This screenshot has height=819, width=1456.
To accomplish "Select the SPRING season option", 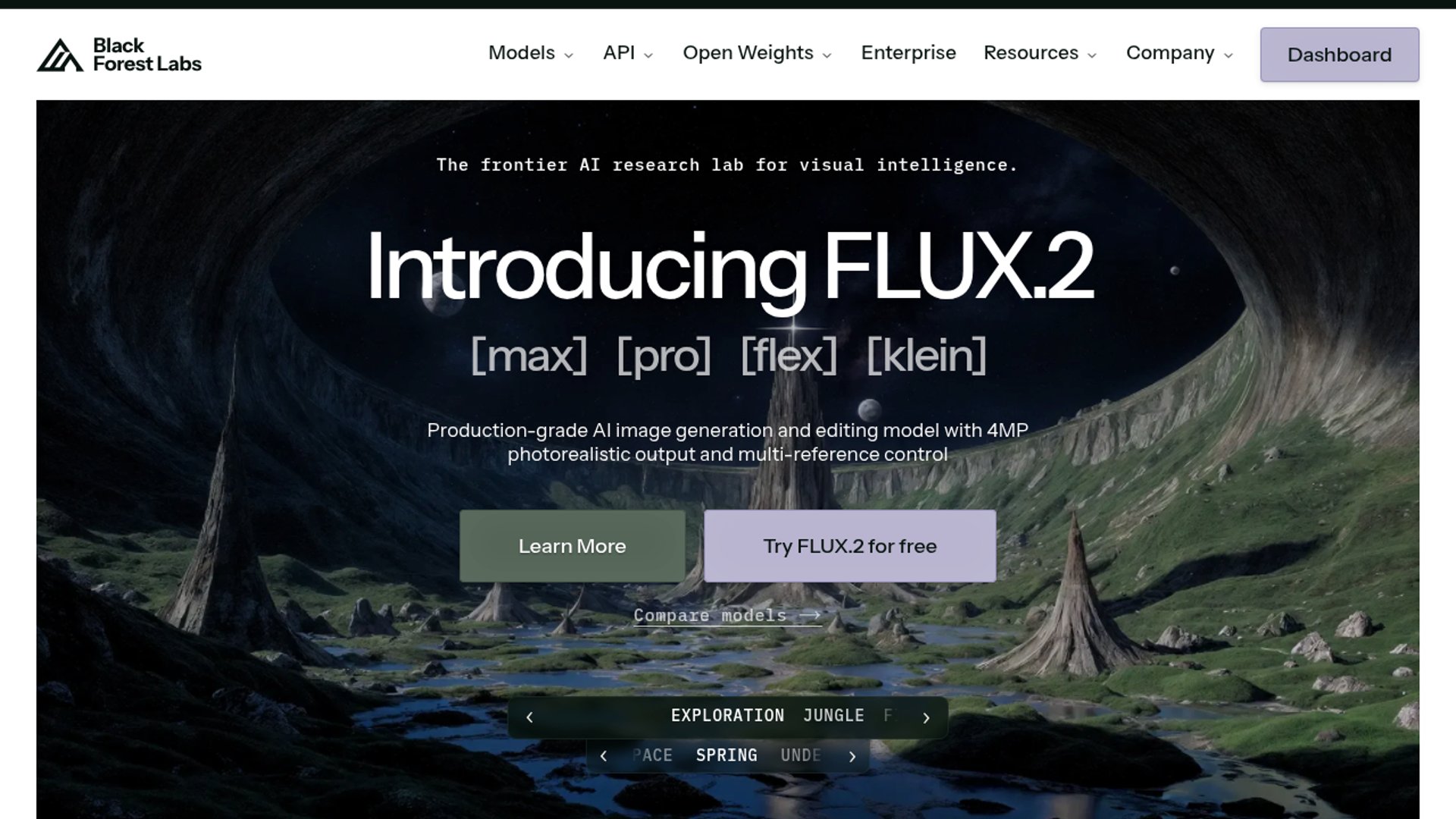I will click(x=726, y=755).
